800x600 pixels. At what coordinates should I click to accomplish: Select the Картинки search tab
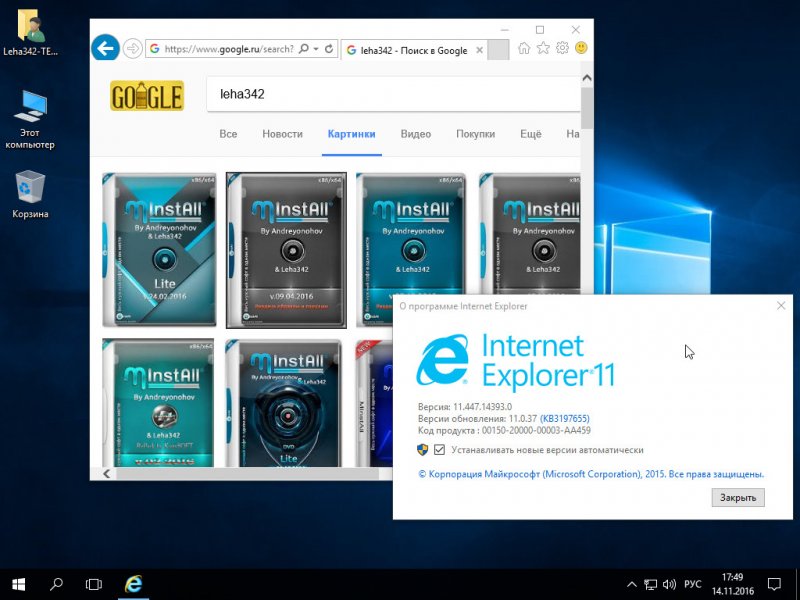point(352,134)
